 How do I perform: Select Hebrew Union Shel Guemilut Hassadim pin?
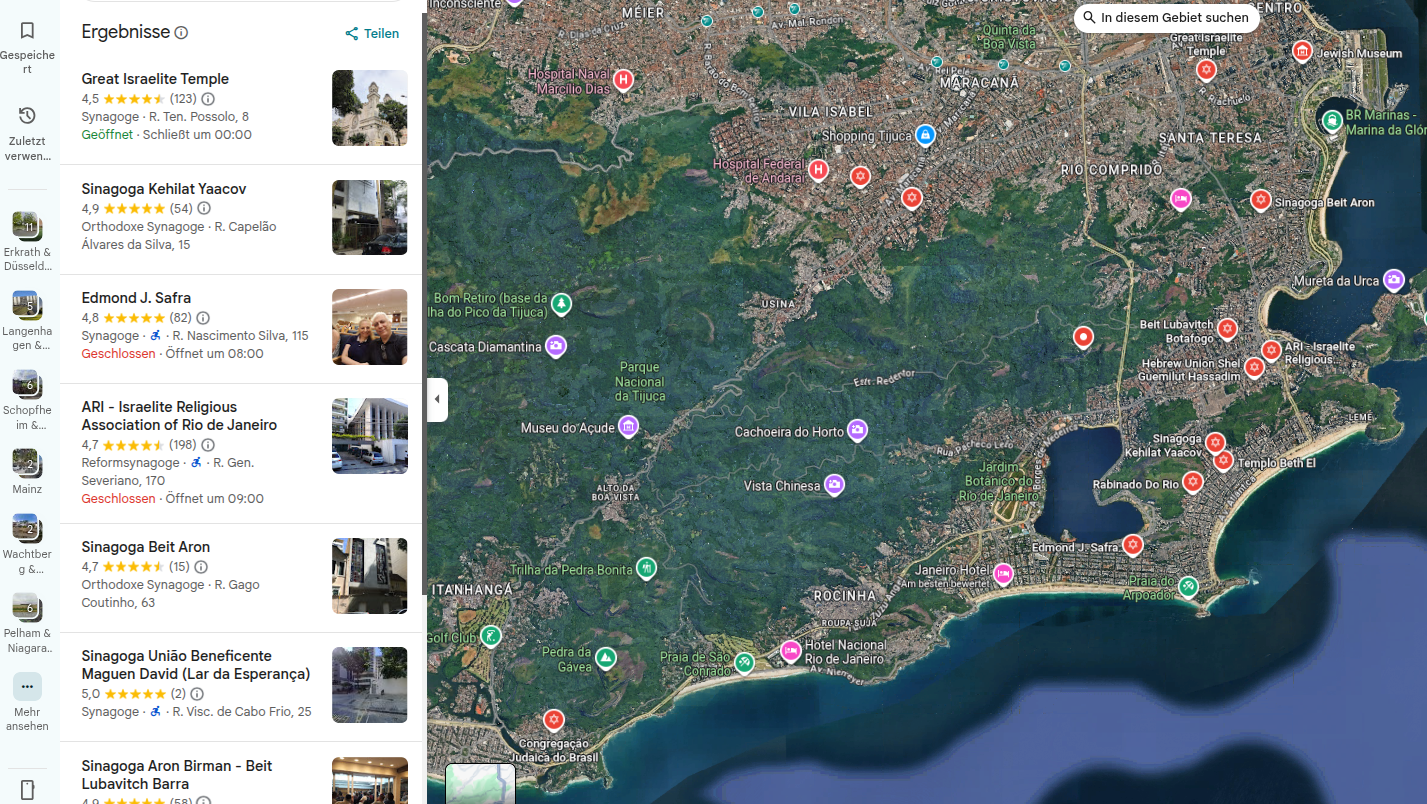(x=1254, y=367)
